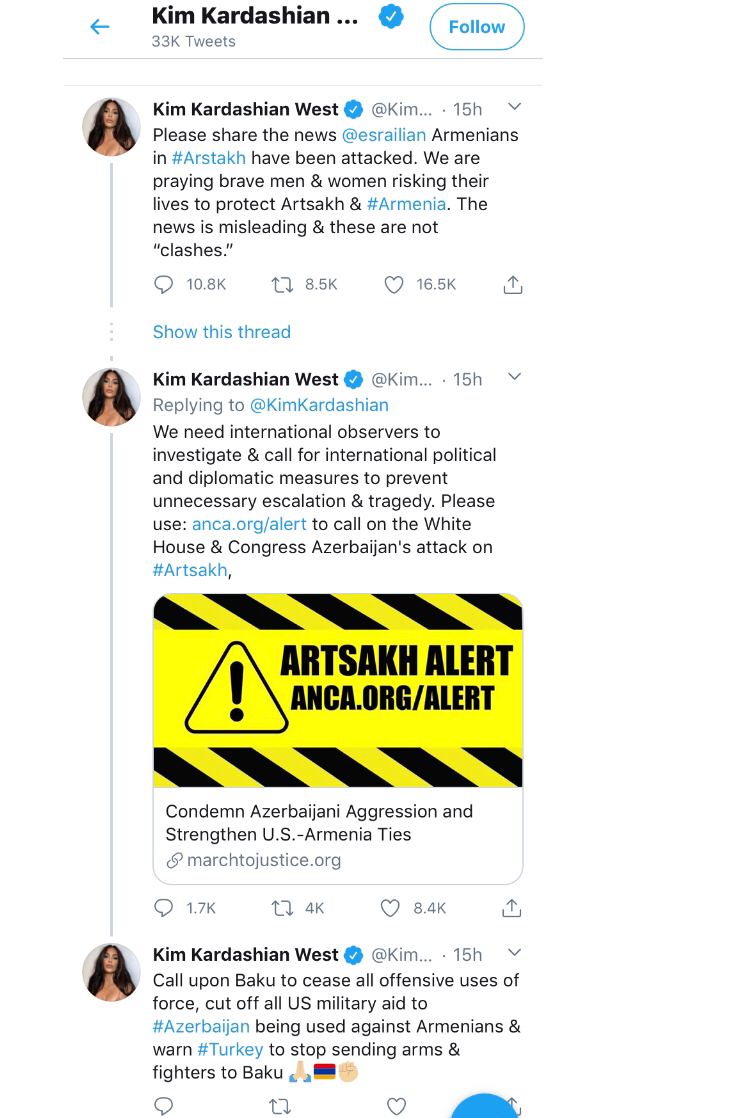Tap the back arrow icon

click(x=100, y=27)
